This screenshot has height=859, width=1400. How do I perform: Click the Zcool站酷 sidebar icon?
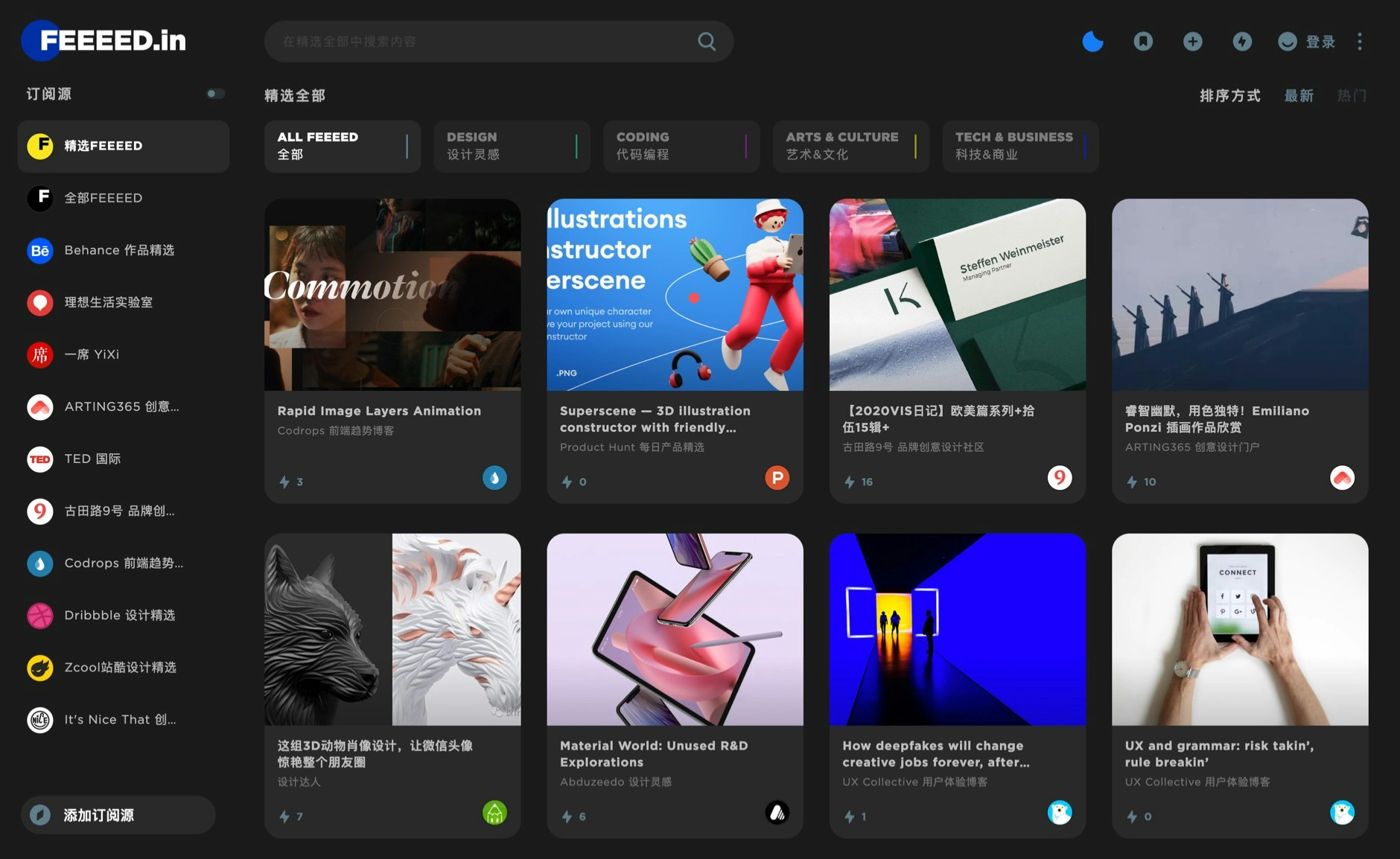coord(40,667)
